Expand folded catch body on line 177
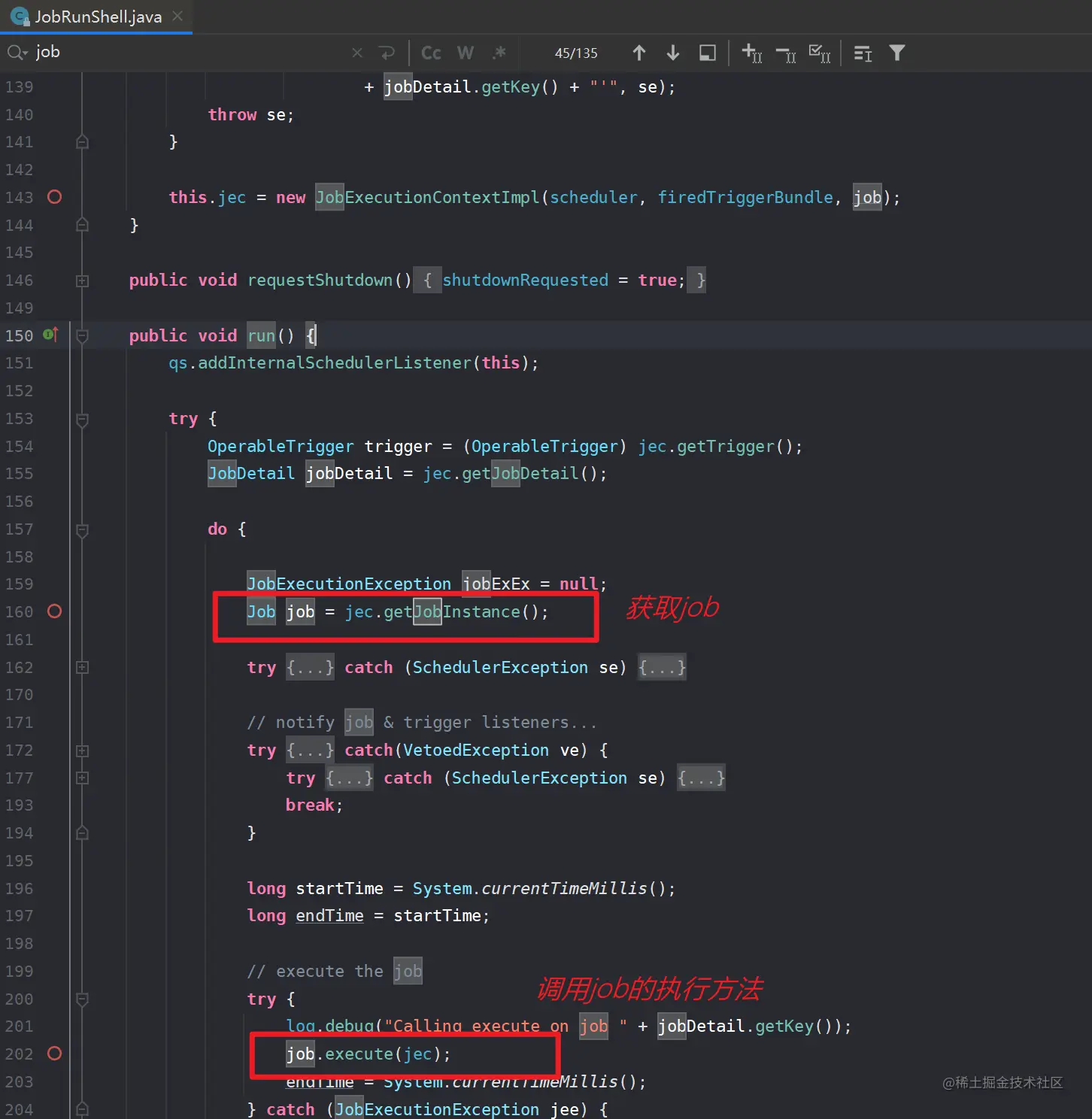Screen dimensions: 1092x1119 701,778
